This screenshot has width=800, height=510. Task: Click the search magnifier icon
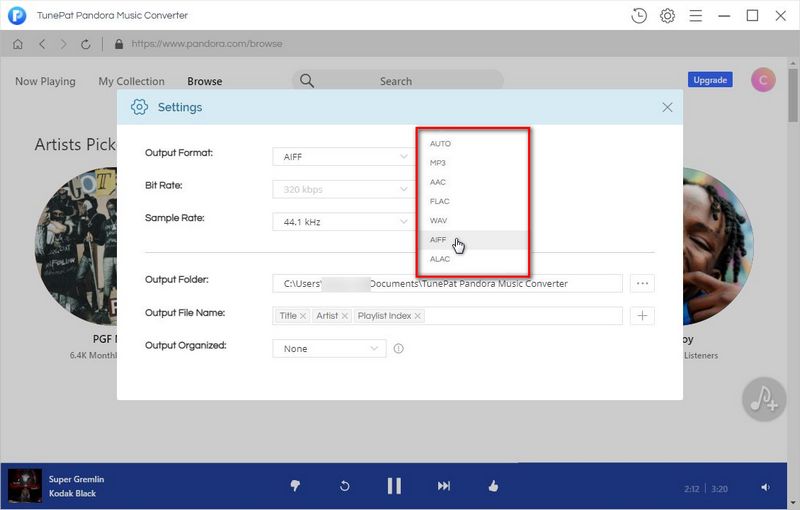pyautogui.click(x=307, y=81)
